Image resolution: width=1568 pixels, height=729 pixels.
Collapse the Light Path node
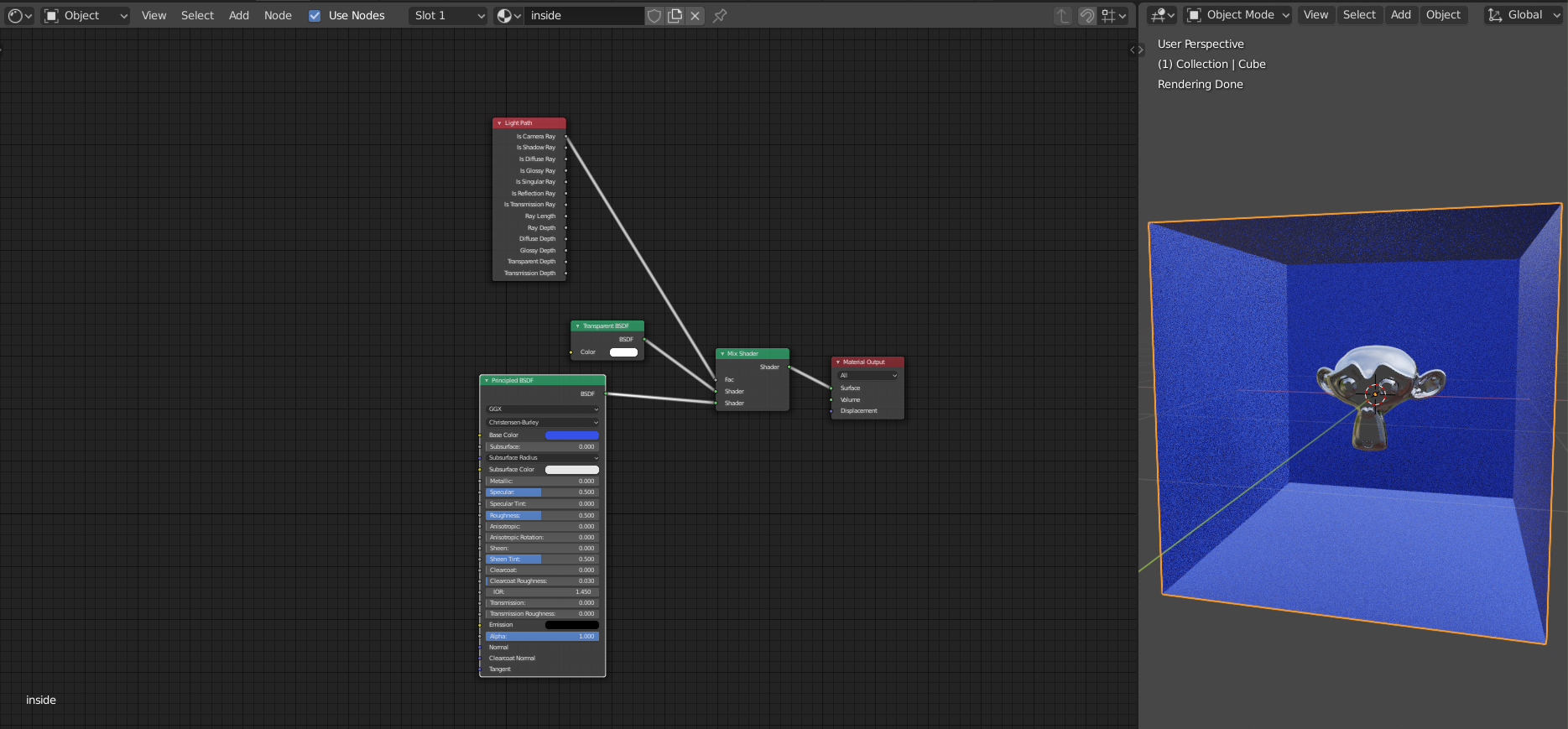point(499,123)
